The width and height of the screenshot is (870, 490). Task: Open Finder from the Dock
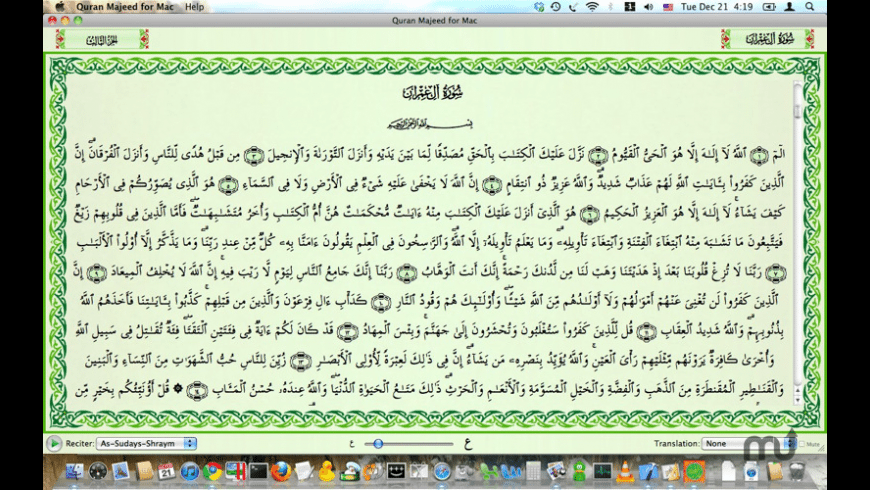tap(74, 471)
